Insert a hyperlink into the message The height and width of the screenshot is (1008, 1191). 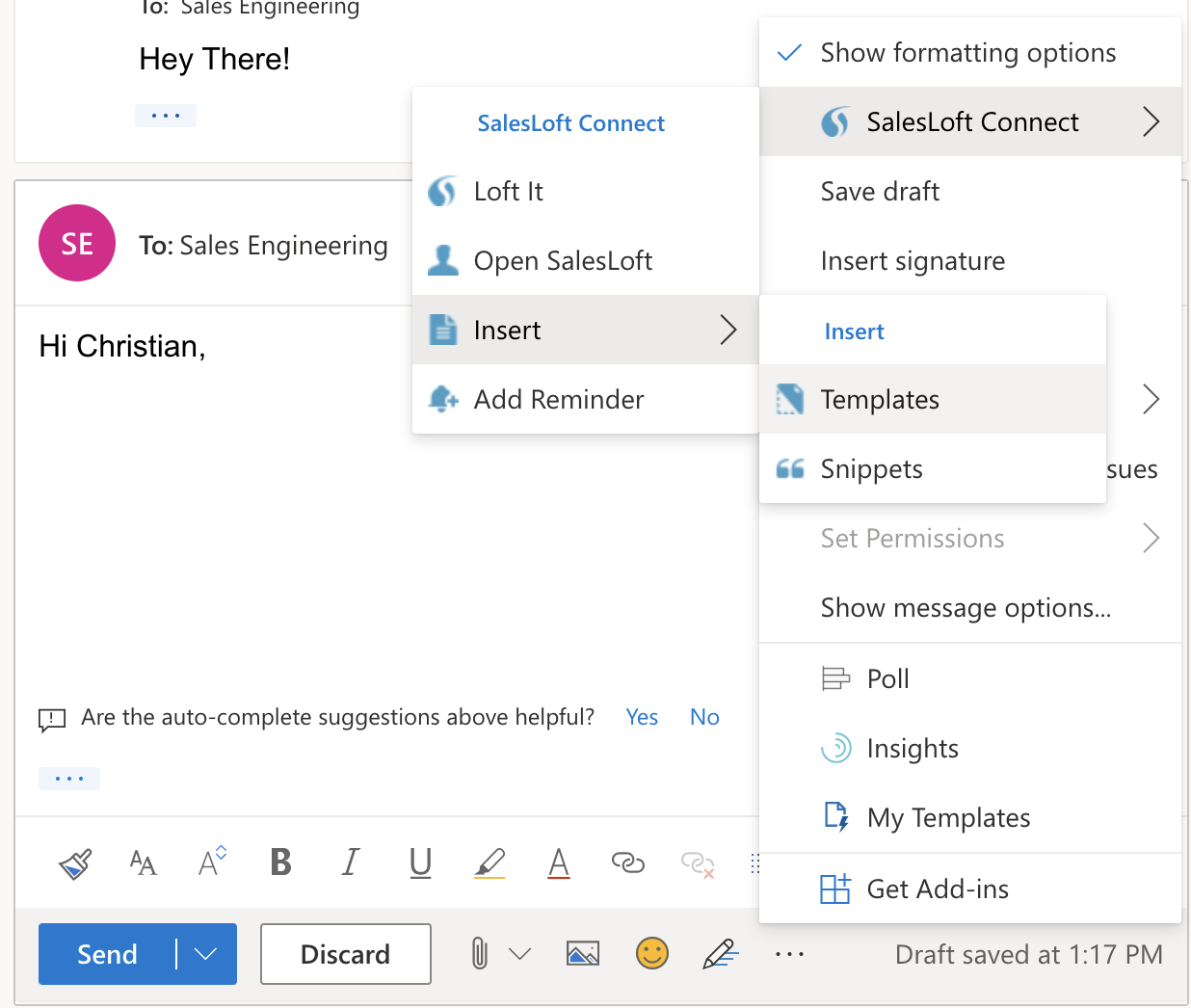pos(628,862)
